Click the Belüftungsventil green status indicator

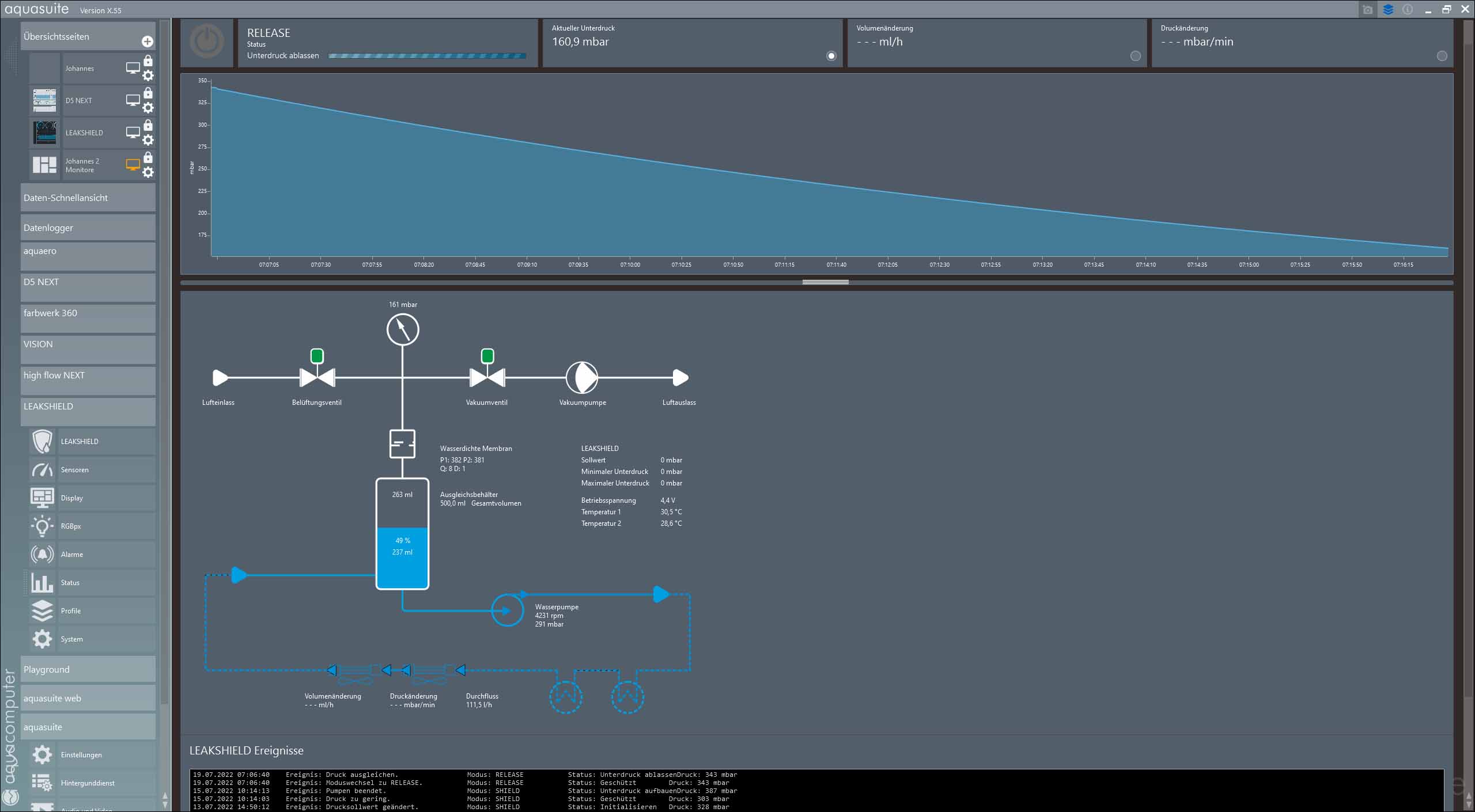[x=317, y=356]
